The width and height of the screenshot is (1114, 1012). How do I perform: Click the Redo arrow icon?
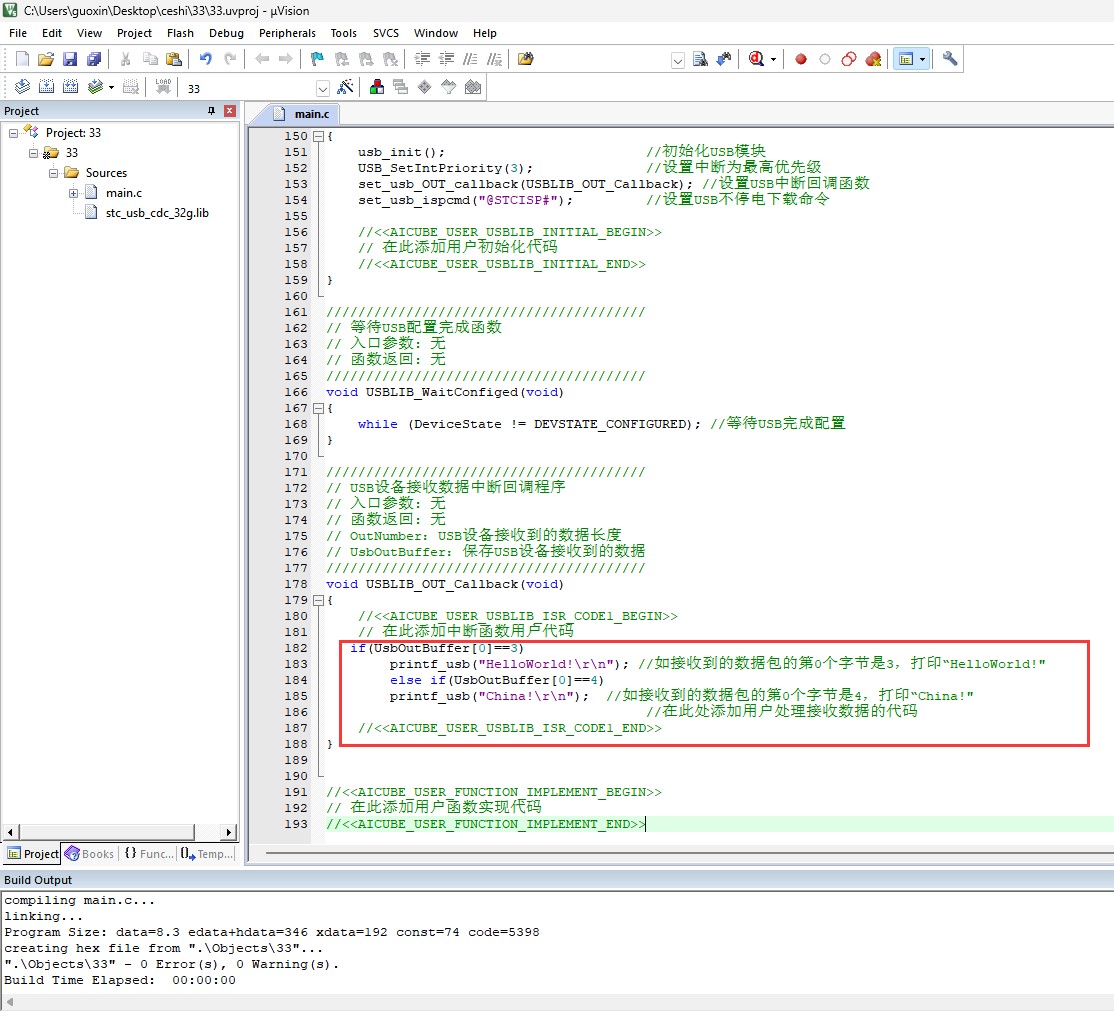(x=229, y=59)
